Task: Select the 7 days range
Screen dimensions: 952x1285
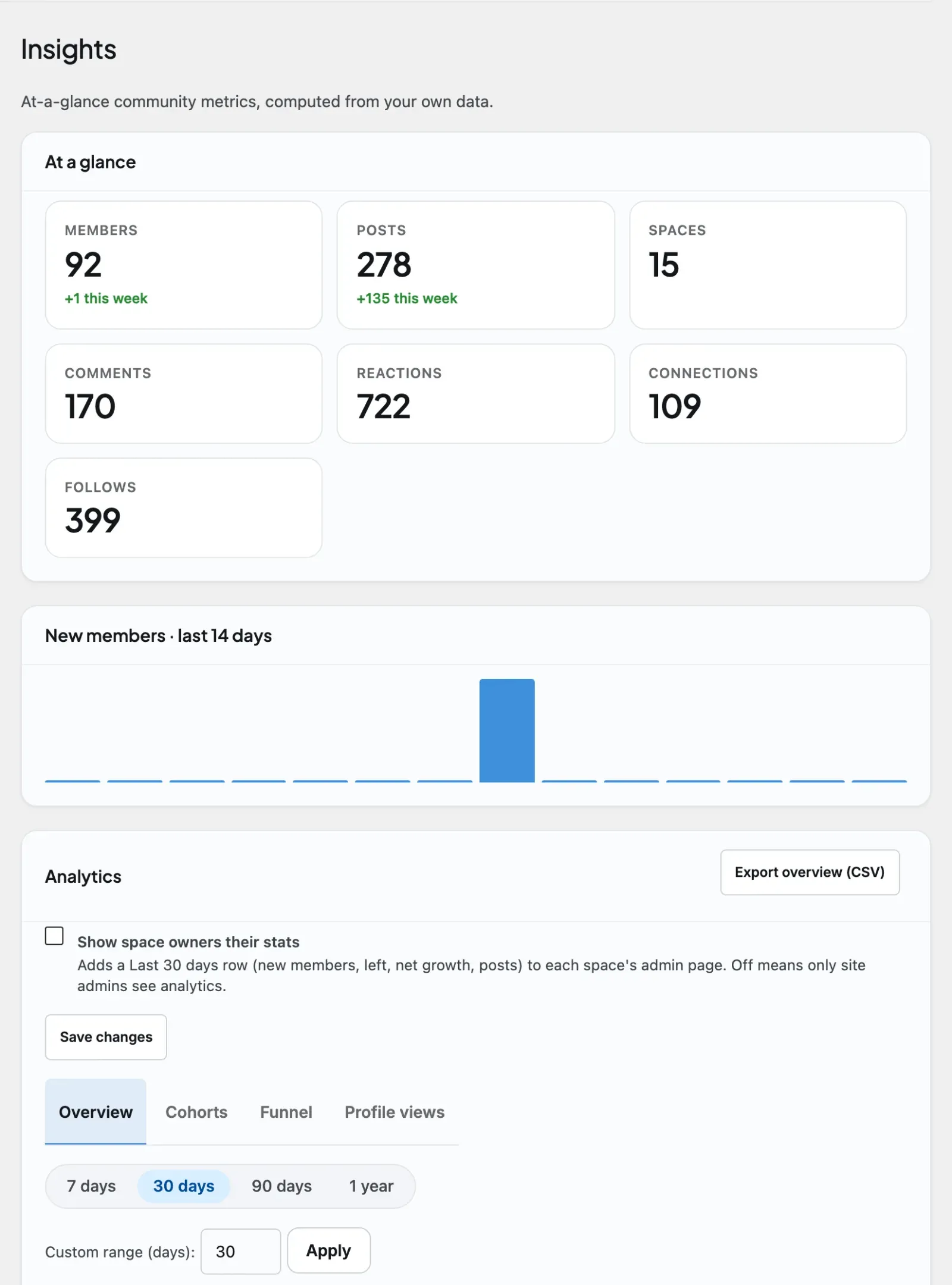Action: [91, 1186]
